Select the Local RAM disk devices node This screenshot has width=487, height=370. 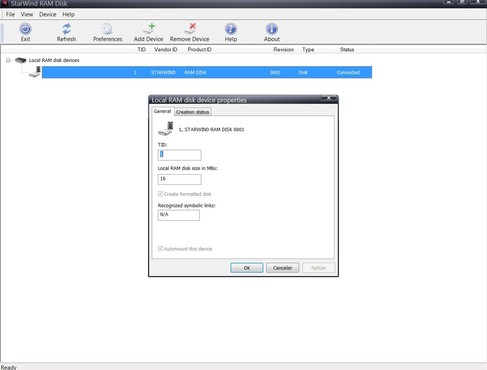pos(54,60)
